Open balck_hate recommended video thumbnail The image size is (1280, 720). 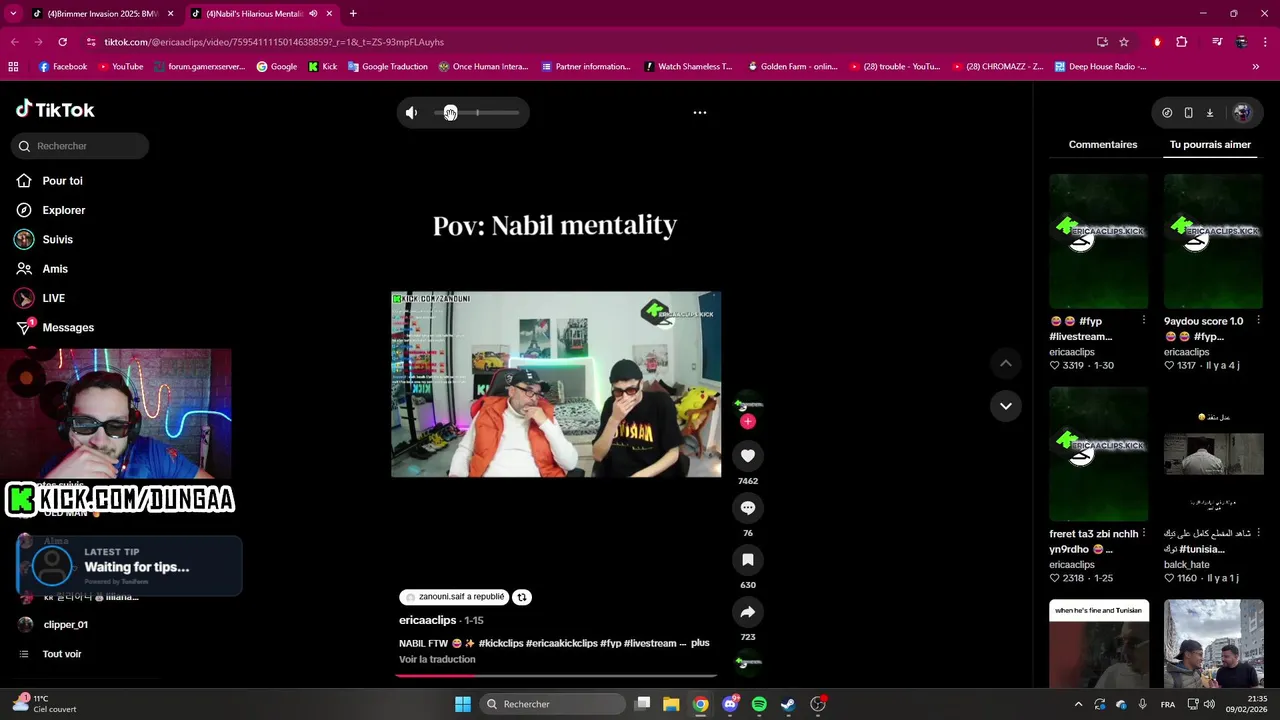point(1213,454)
